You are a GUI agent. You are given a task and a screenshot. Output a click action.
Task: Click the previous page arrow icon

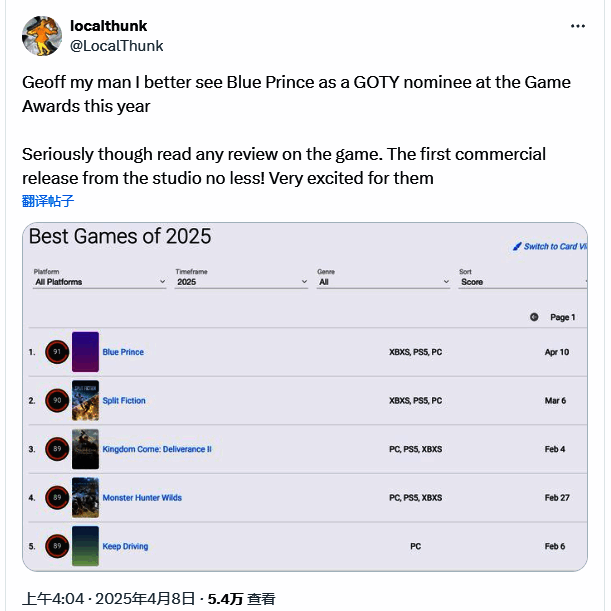click(534, 317)
